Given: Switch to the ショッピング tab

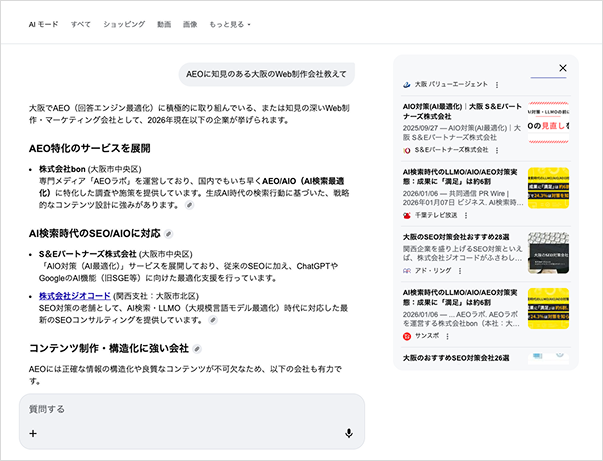Looking at the screenshot, I should [124, 23].
